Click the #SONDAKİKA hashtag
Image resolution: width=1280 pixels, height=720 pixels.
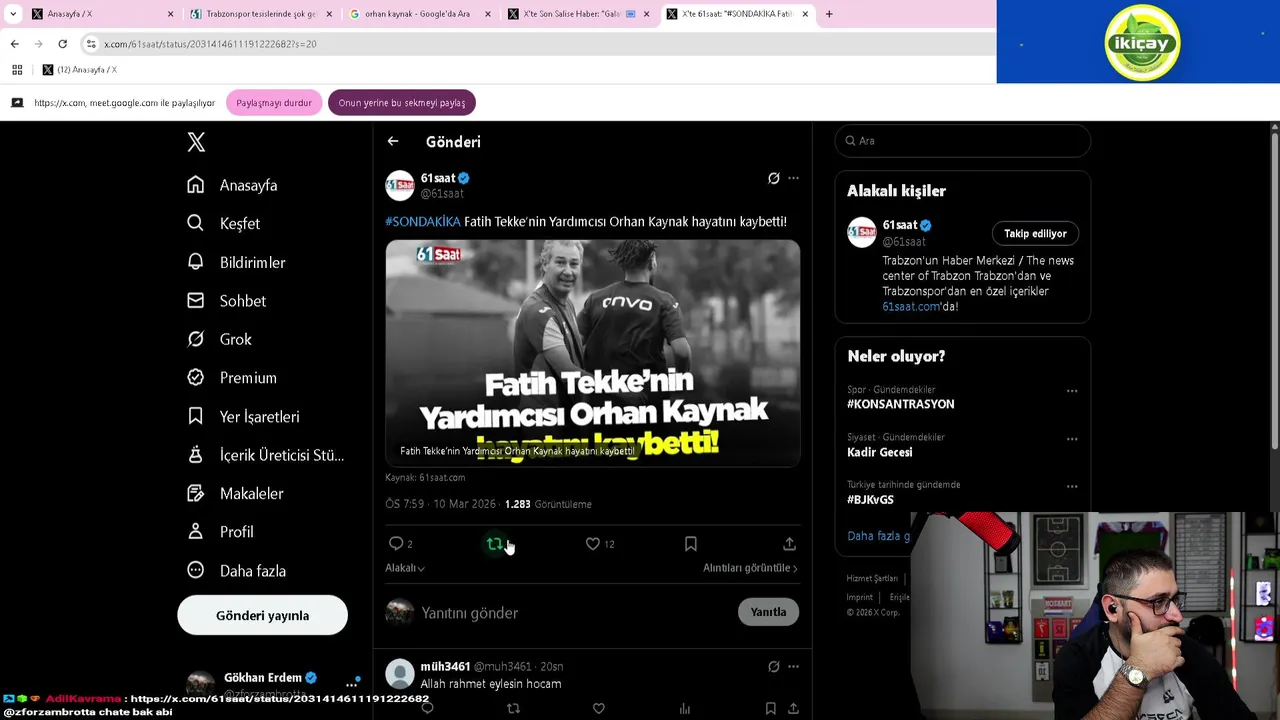point(423,221)
